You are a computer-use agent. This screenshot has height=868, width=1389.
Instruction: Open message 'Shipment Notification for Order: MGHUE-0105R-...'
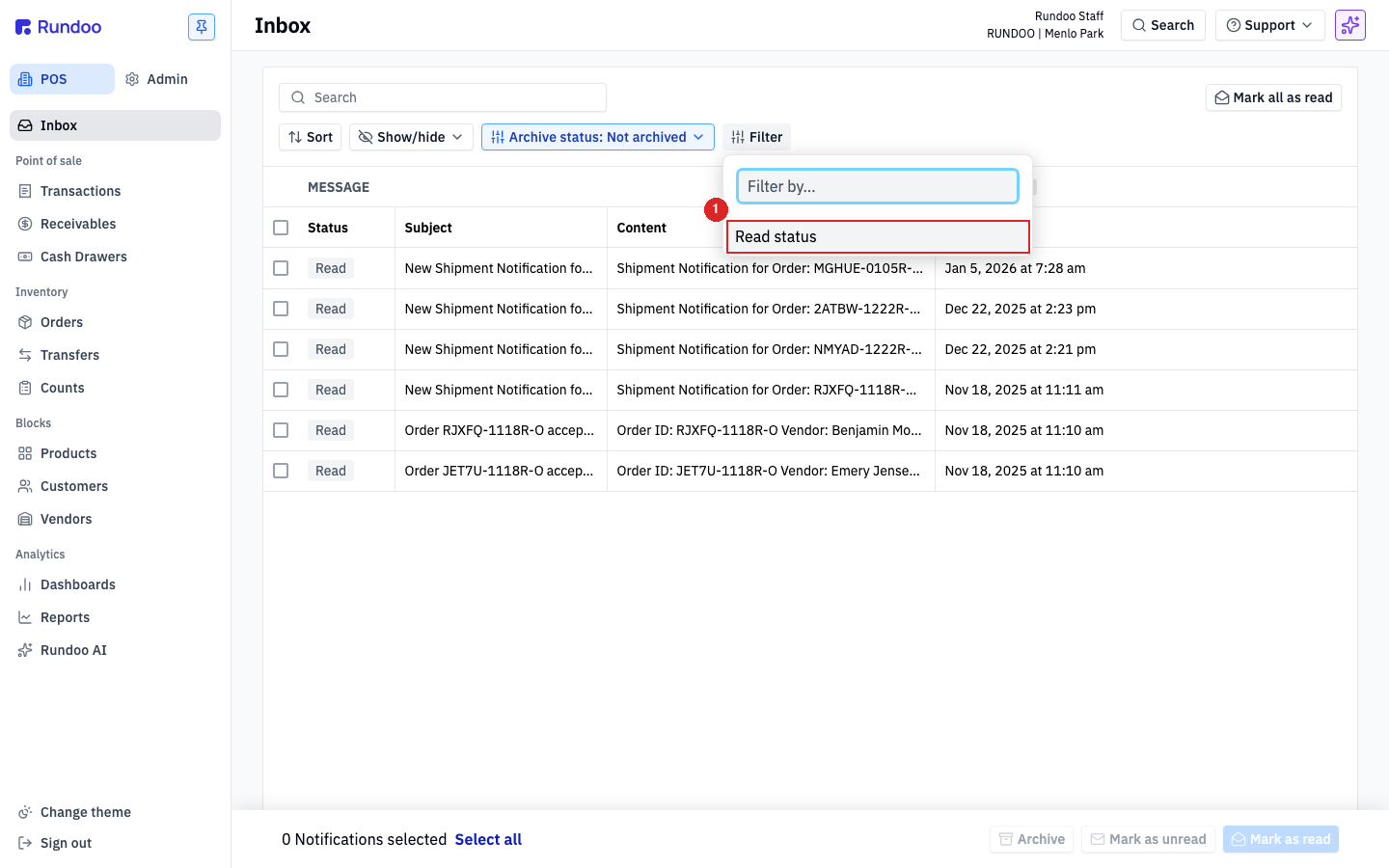tap(770, 268)
